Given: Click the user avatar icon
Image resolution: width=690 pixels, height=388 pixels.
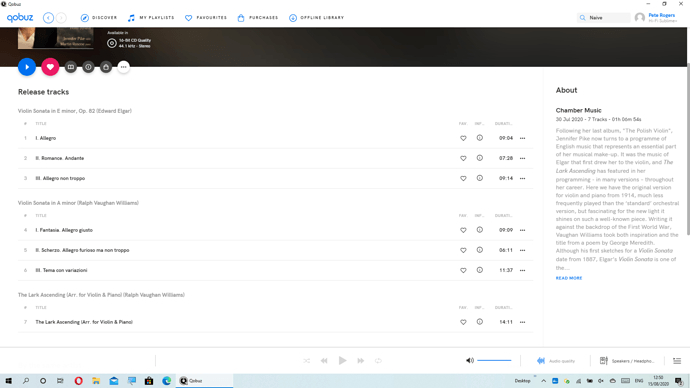Looking at the screenshot, I should coord(640,18).
